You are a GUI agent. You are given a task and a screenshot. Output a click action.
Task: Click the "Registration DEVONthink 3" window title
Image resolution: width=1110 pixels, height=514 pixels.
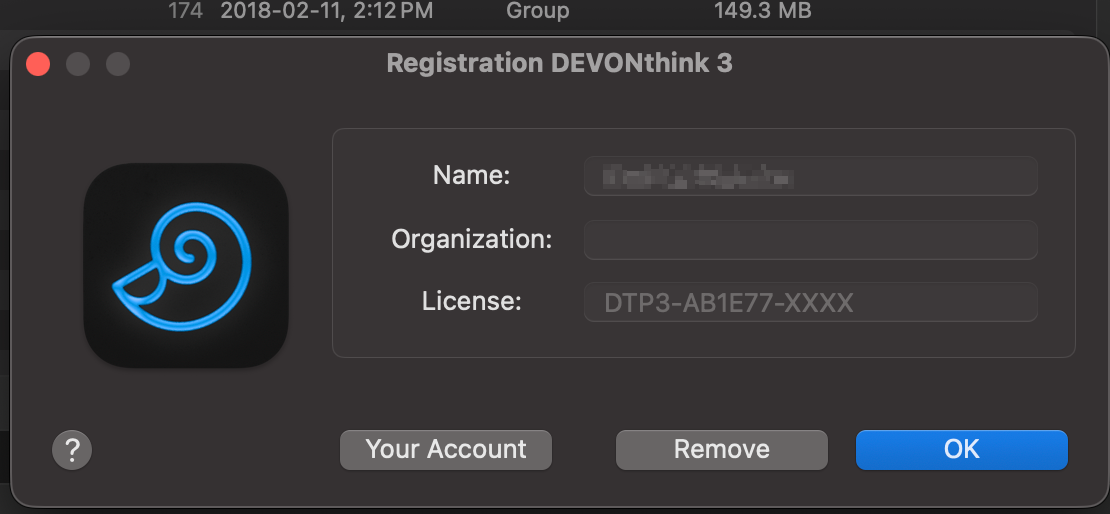tap(559, 63)
